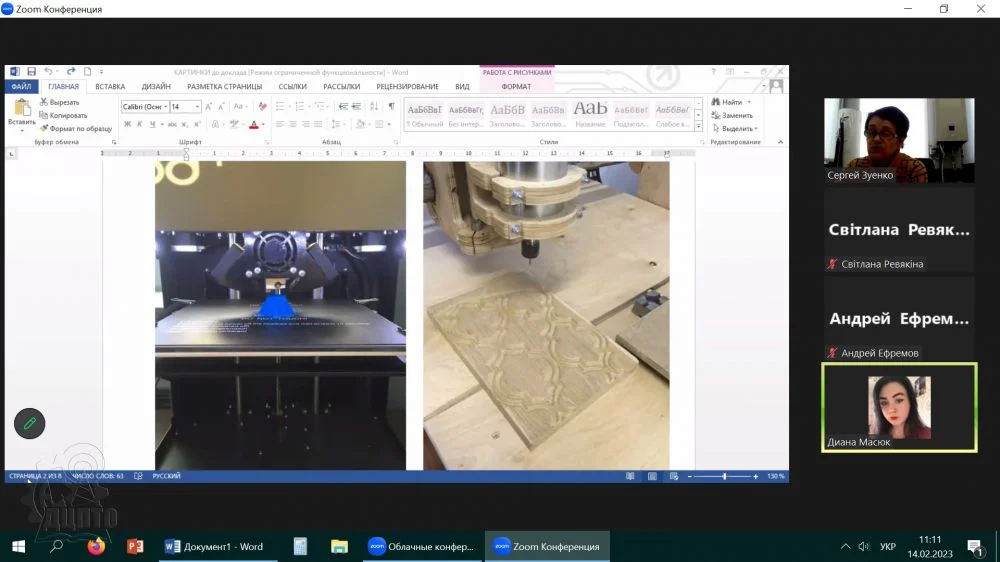Toggle underline Ч formatting
Viewport: 1000px width, 562px height.
pyautogui.click(x=152, y=124)
